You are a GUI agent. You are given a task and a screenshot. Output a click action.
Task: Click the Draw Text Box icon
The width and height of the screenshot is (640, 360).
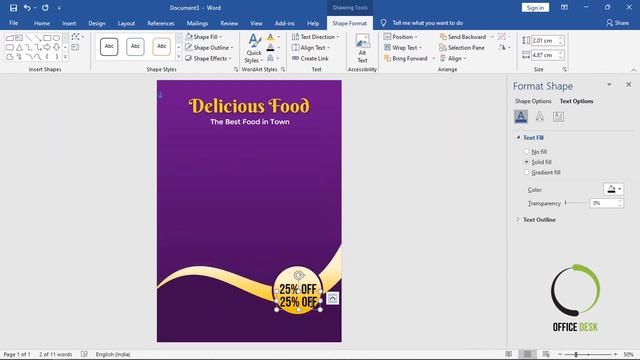75,47
